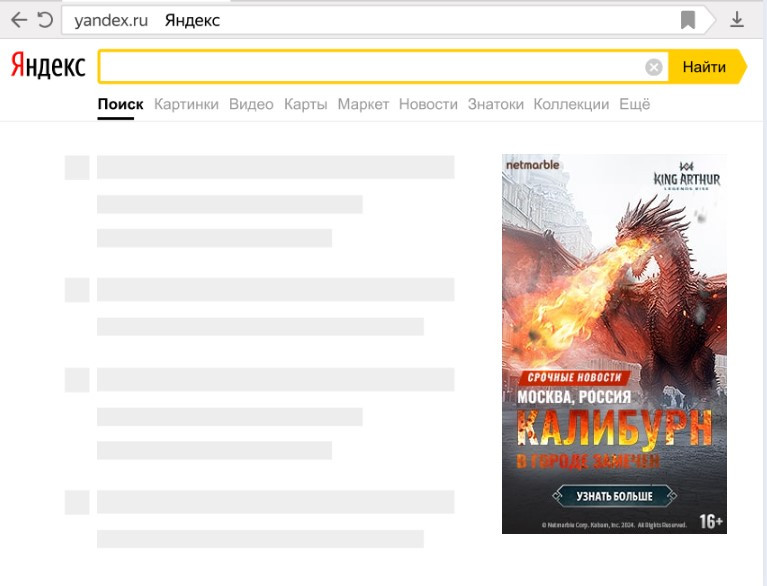Viewport: 767px width, 586px height.
Task: Switch to the Знатоки tab
Action: (496, 104)
